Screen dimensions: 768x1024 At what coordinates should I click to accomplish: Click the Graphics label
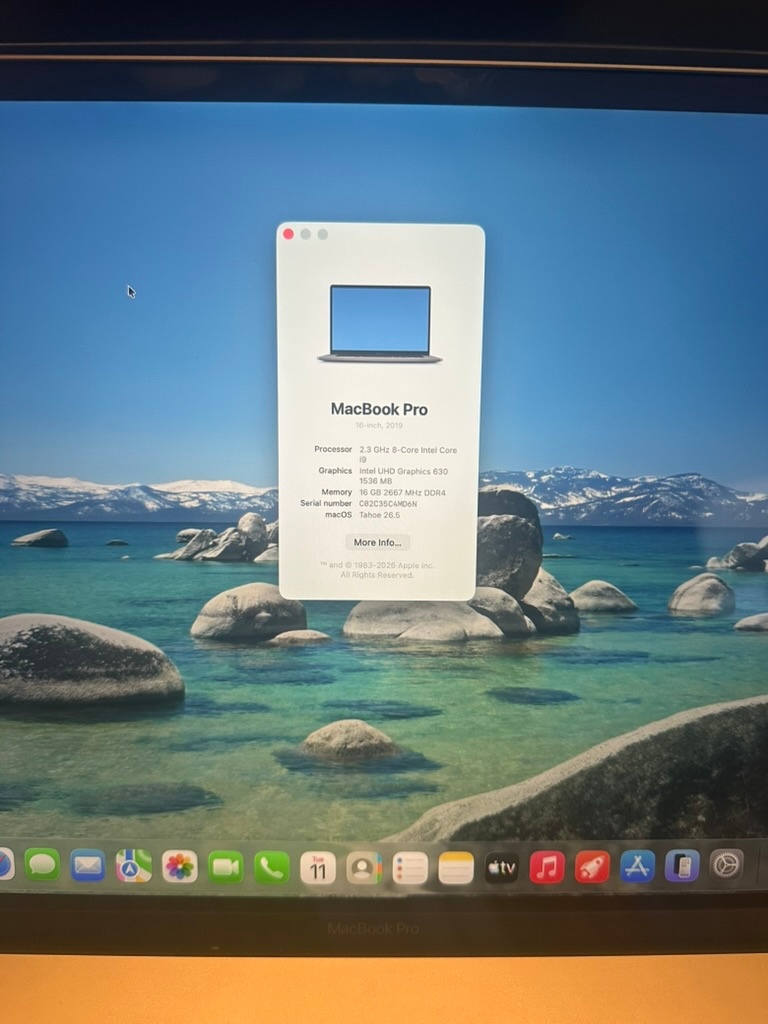335,470
